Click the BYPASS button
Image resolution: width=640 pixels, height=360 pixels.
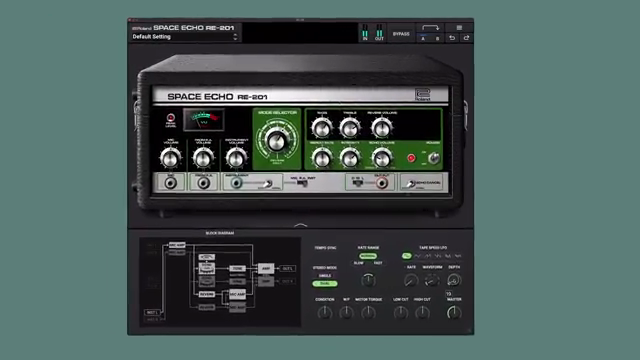(x=401, y=34)
